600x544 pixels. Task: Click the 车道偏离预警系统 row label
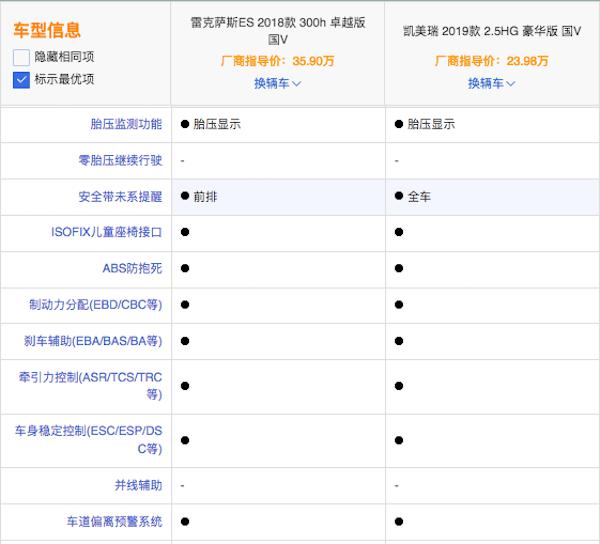(x=114, y=521)
